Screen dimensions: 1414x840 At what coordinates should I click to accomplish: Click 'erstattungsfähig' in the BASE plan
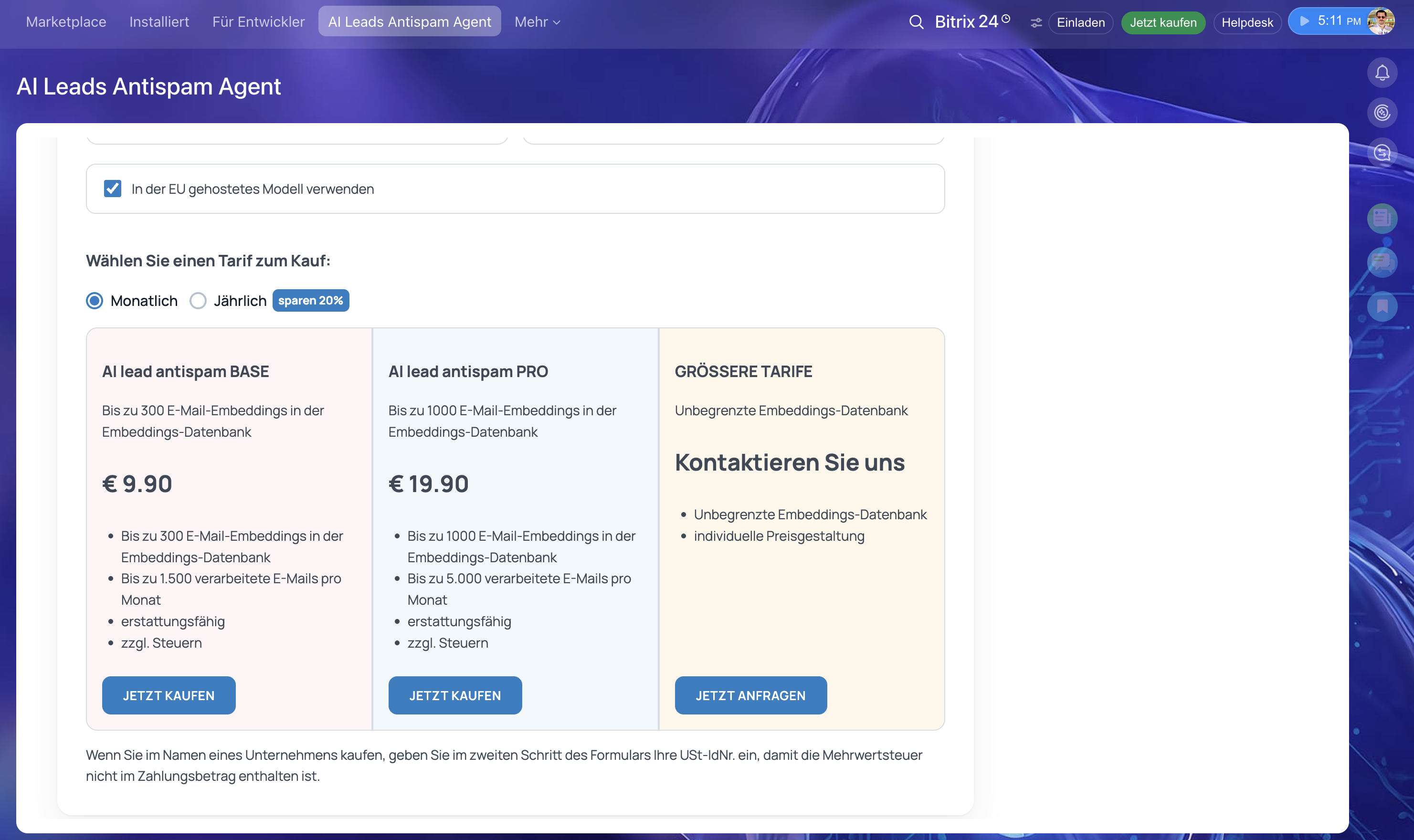click(x=173, y=621)
